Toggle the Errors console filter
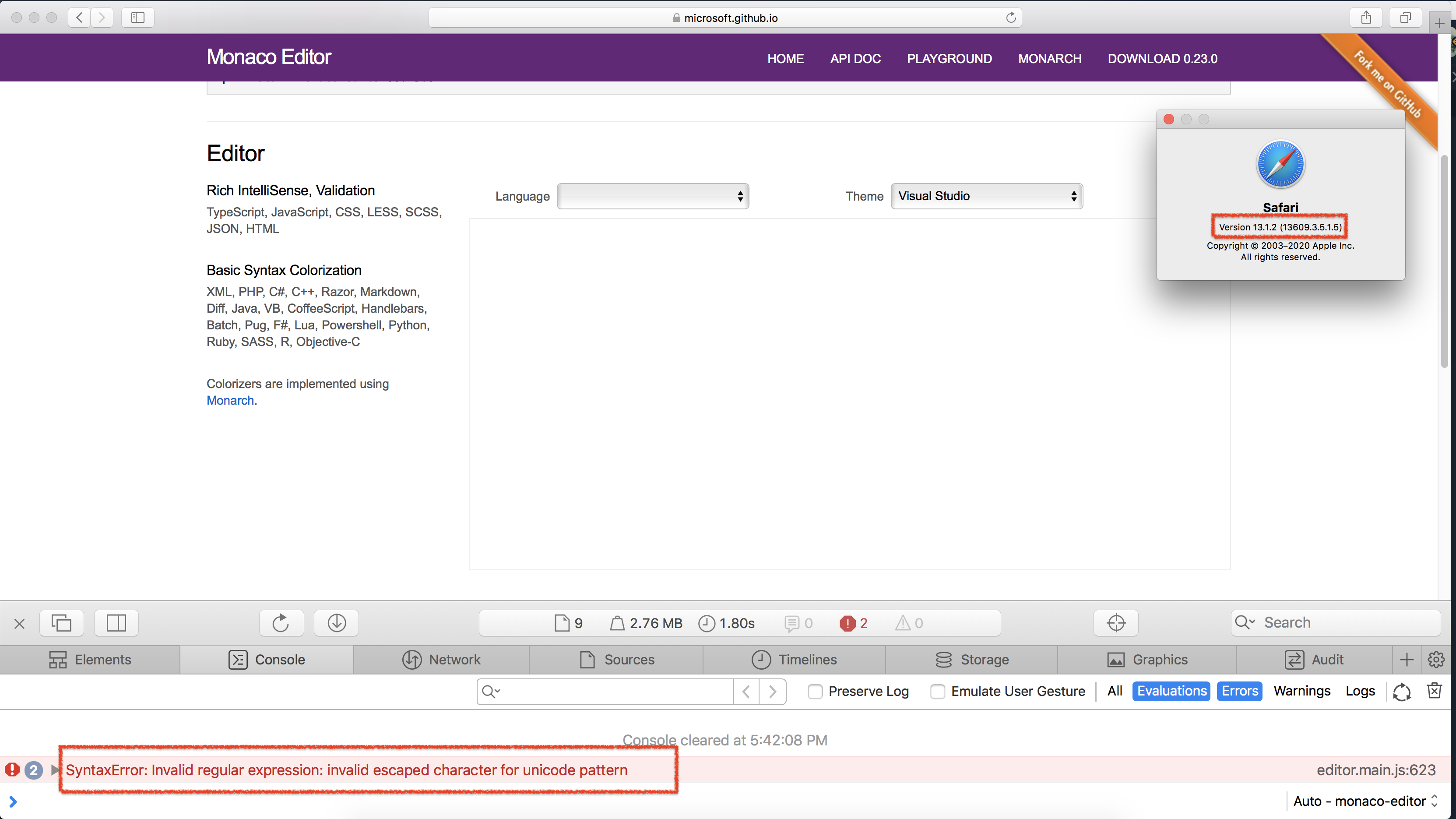This screenshot has width=1456, height=819. [1239, 691]
